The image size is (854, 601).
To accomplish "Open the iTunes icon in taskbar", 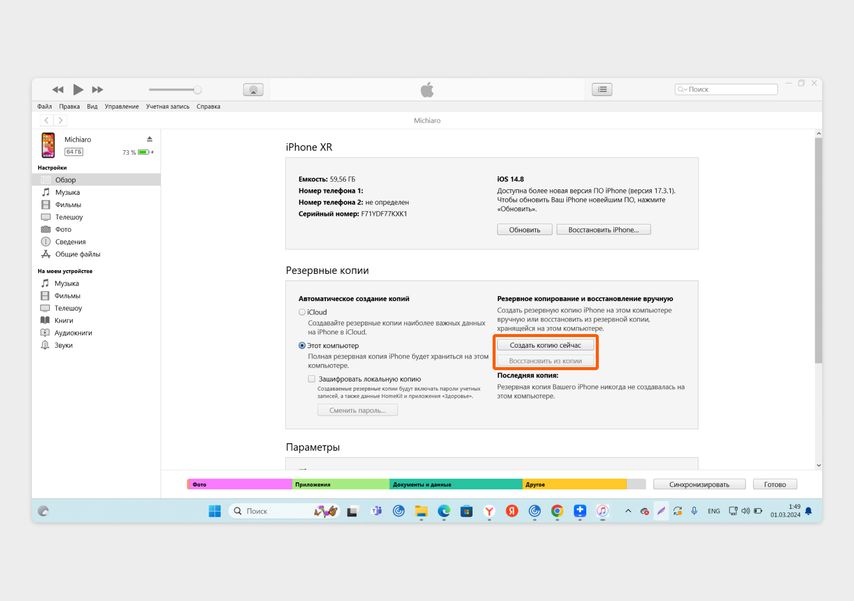I will [602, 511].
